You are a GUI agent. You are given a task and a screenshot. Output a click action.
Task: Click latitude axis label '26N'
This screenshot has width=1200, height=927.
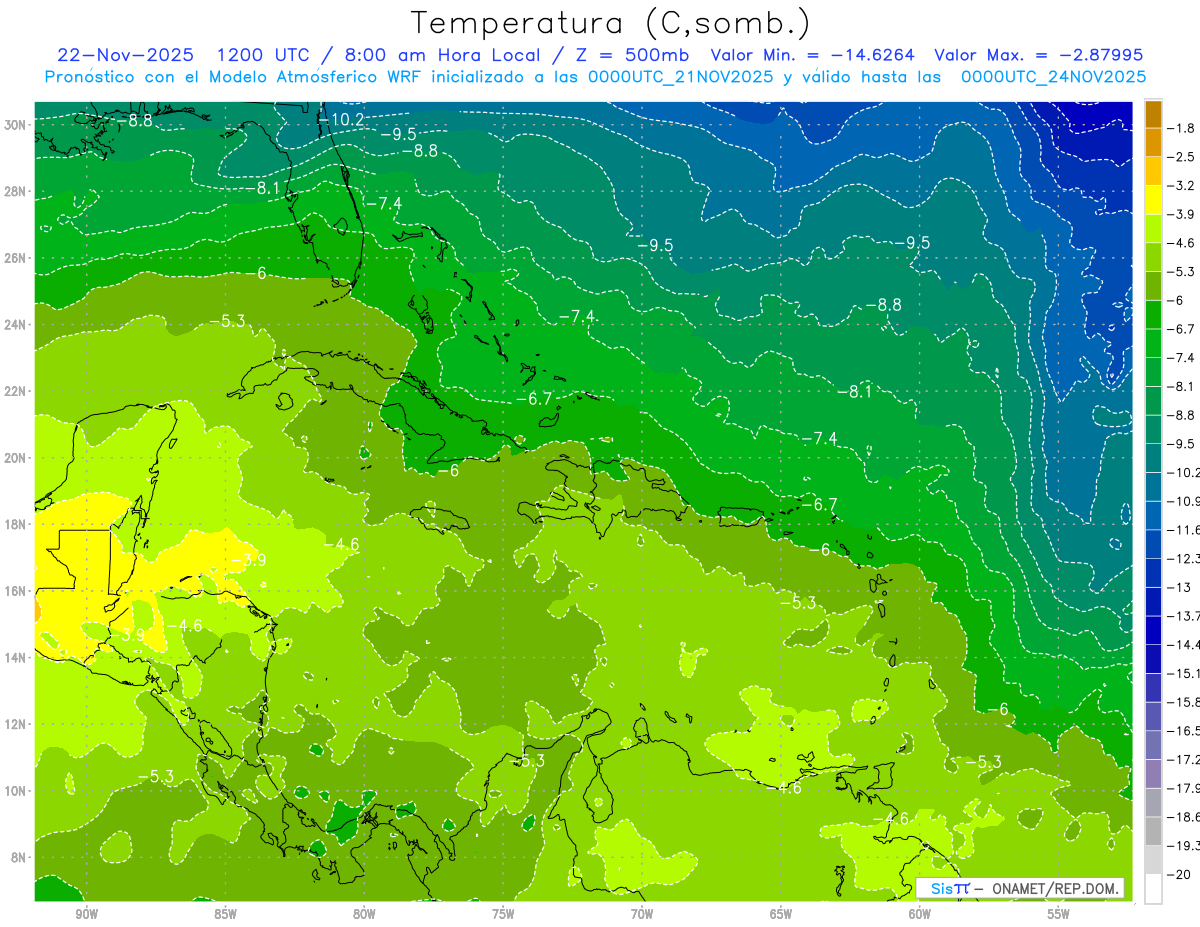tap(16, 258)
